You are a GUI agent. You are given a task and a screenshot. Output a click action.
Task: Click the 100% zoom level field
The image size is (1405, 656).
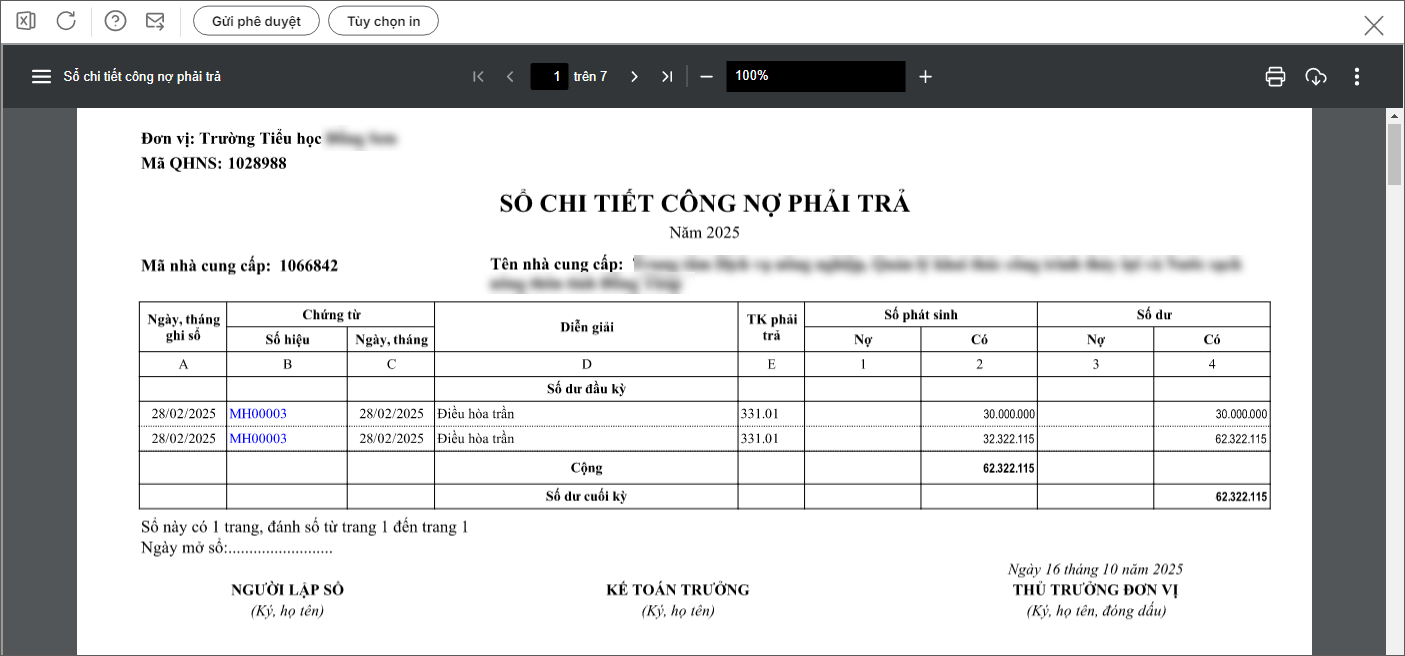815,76
